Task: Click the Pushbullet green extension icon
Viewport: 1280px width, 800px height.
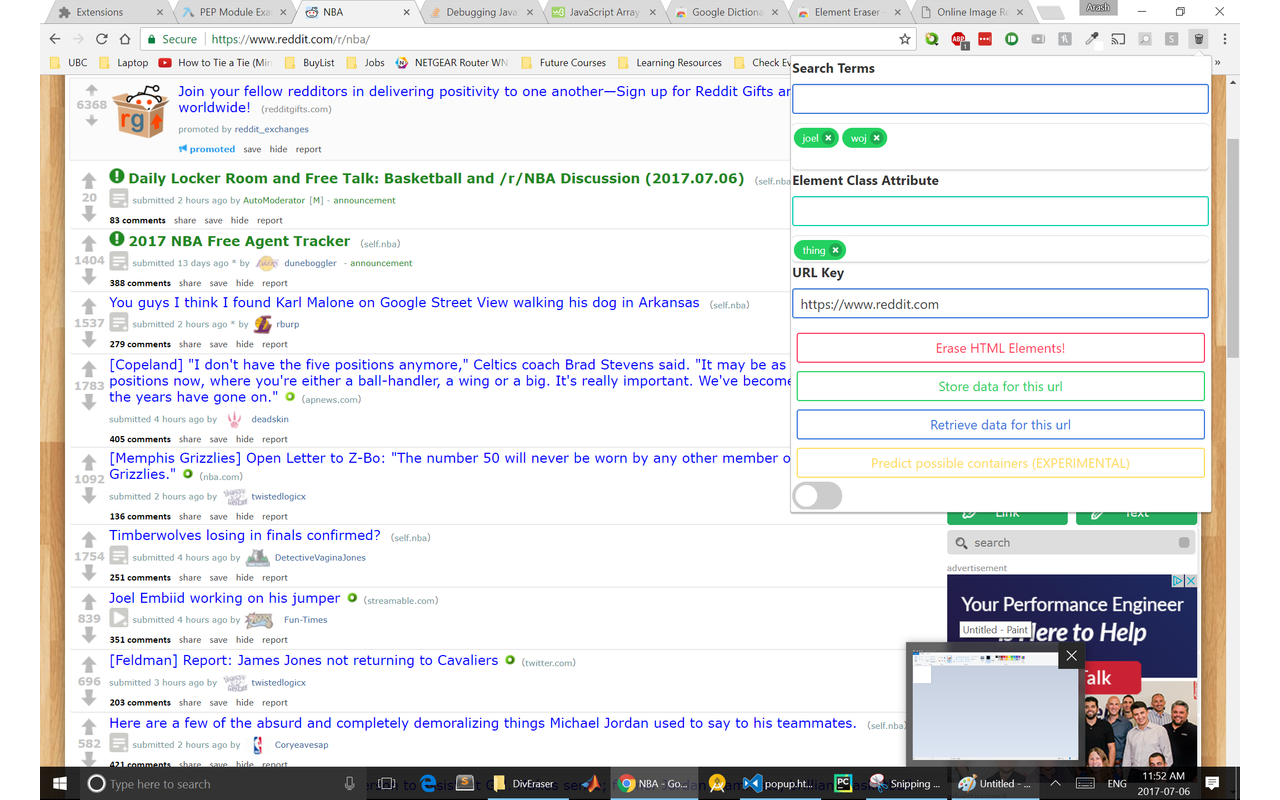Action: point(1011,39)
